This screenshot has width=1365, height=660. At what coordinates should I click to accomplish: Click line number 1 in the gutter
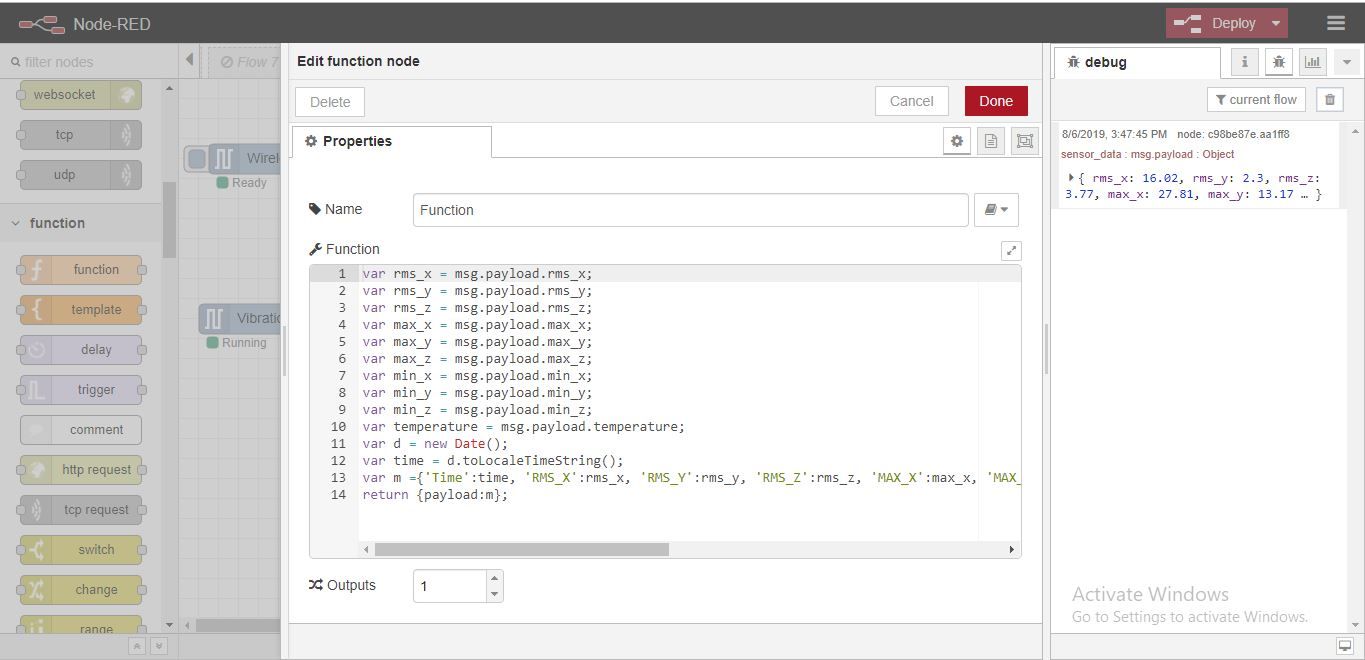(342, 274)
